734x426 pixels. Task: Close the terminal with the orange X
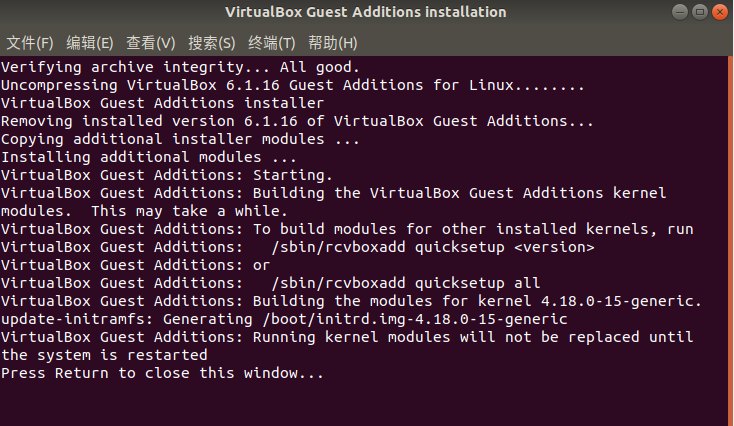(x=720, y=12)
